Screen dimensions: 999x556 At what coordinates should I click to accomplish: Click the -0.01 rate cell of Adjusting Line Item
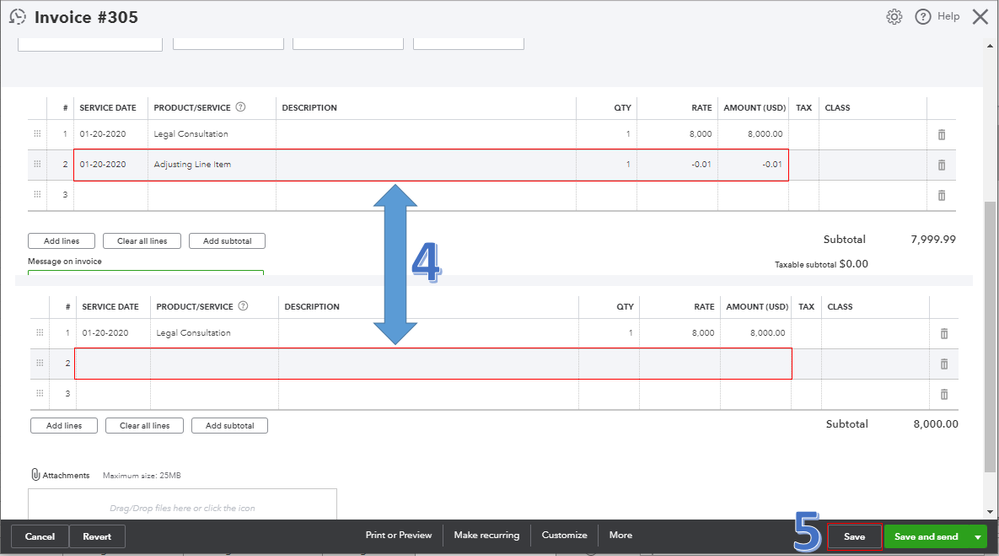[x=677, y=164]
